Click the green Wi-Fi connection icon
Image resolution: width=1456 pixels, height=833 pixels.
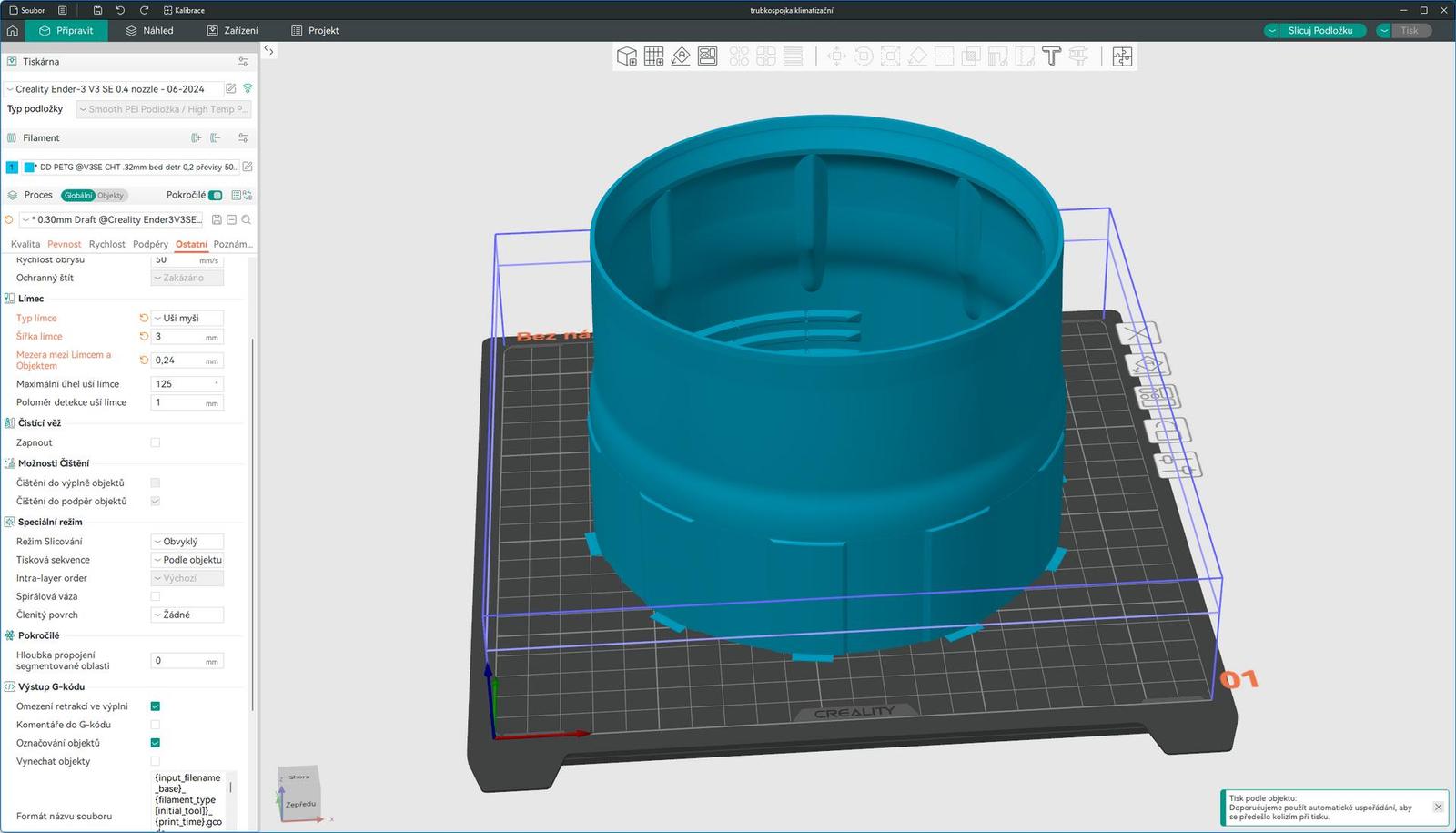coord(248,89)
